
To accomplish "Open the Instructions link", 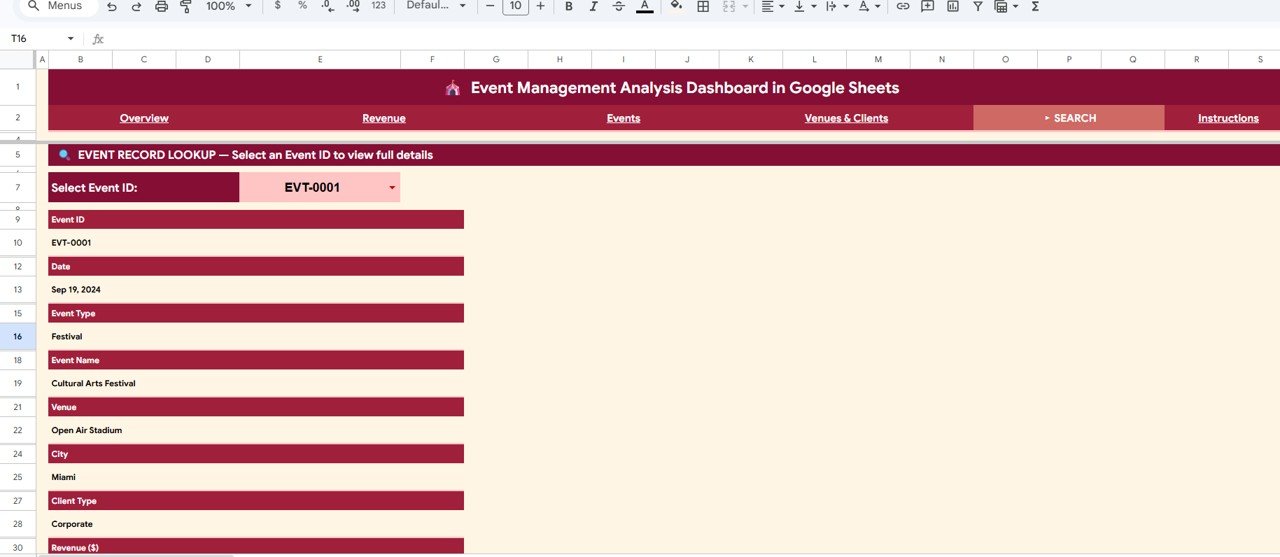I will 1228,118.
